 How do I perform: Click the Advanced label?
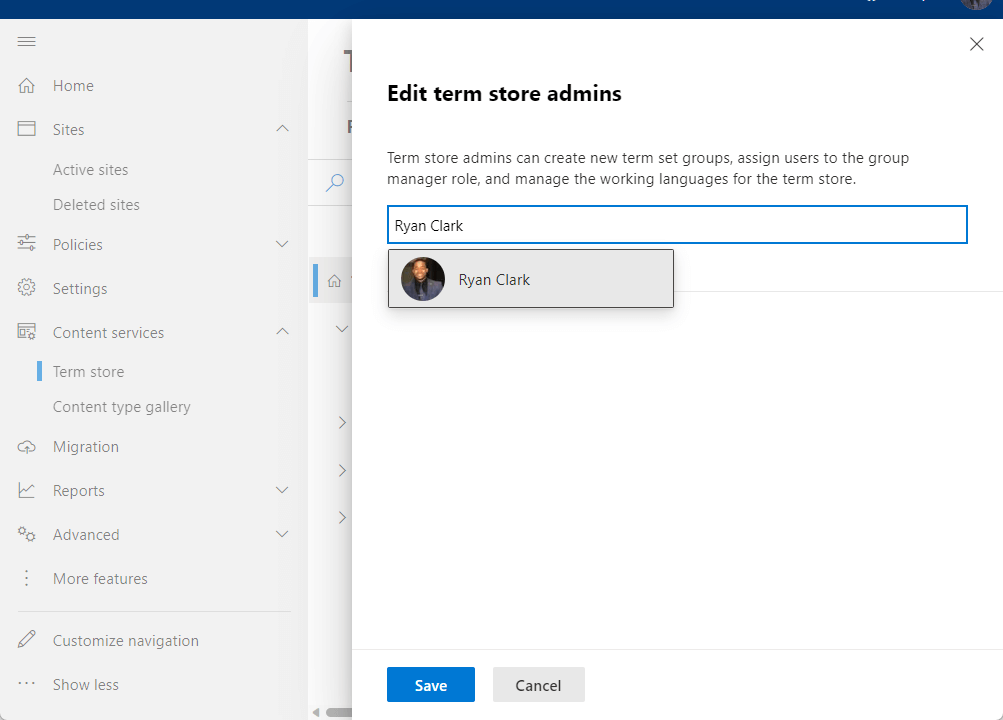coord(86,535)
